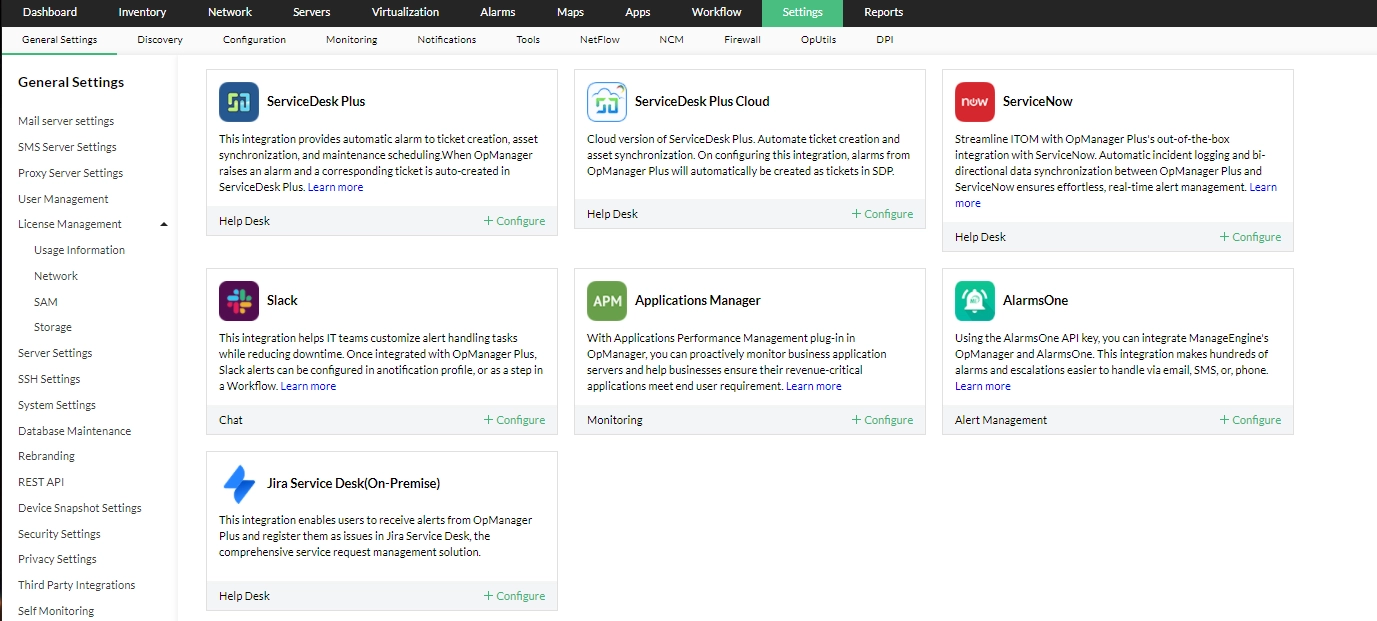Open the Apps top menu
This screenshot has height=621, width=1377.
(638, 12)
